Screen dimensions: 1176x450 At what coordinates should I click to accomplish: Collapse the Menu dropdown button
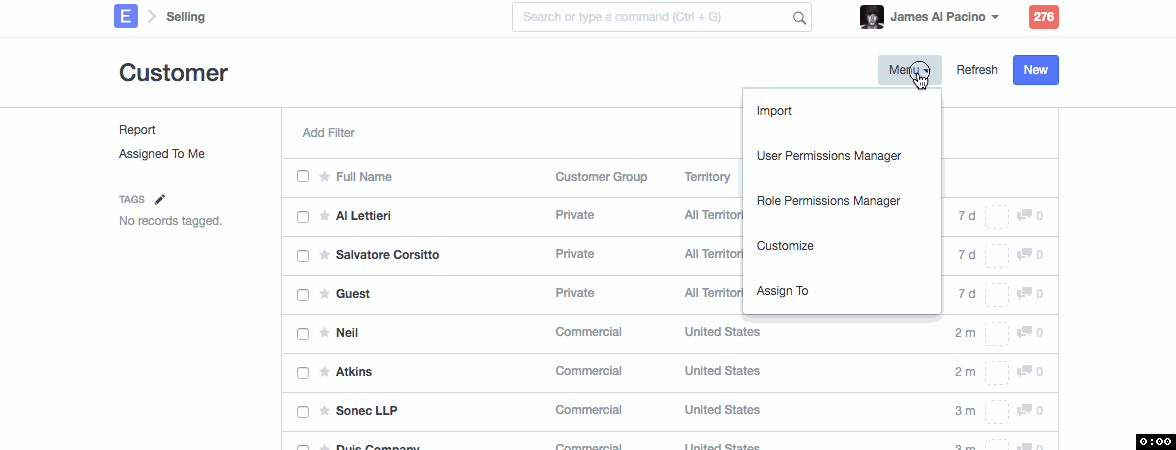[909, 70]
